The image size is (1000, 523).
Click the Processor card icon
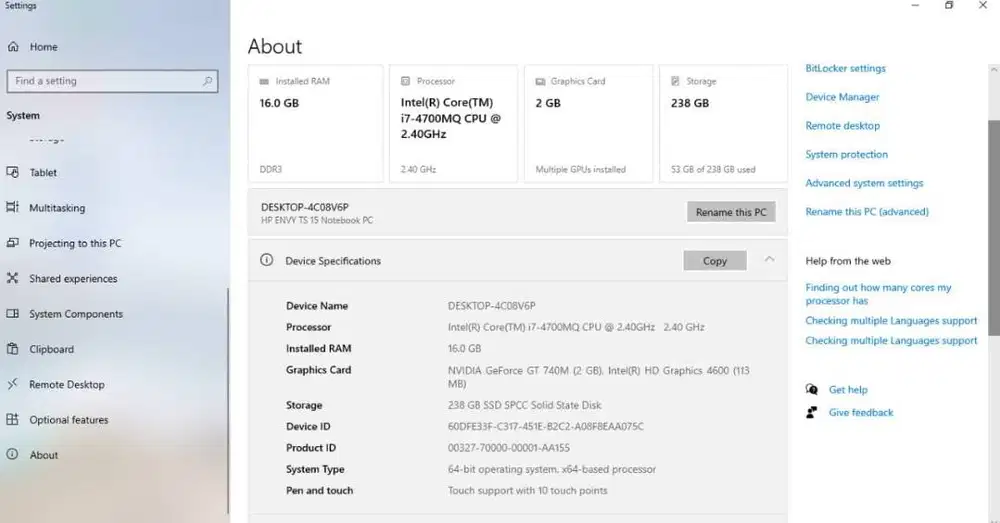coord(405,81)
